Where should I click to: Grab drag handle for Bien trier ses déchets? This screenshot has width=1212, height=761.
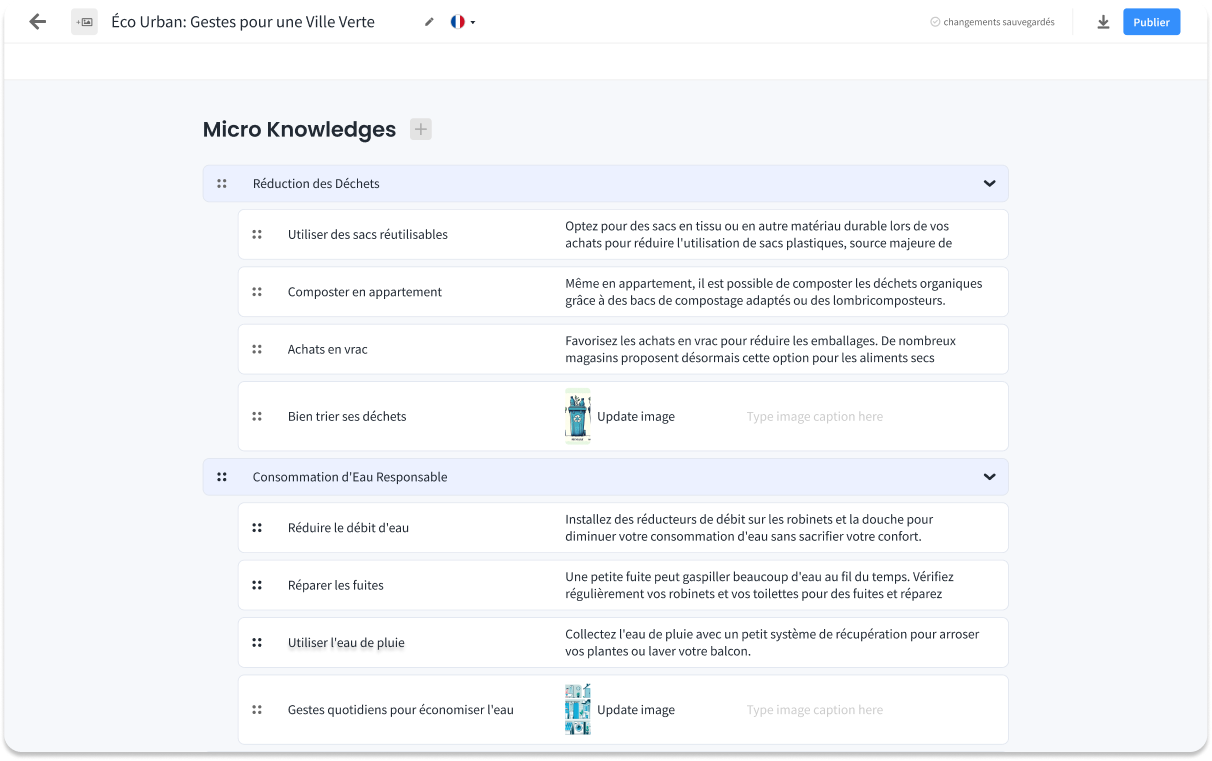tap(257, 417)
